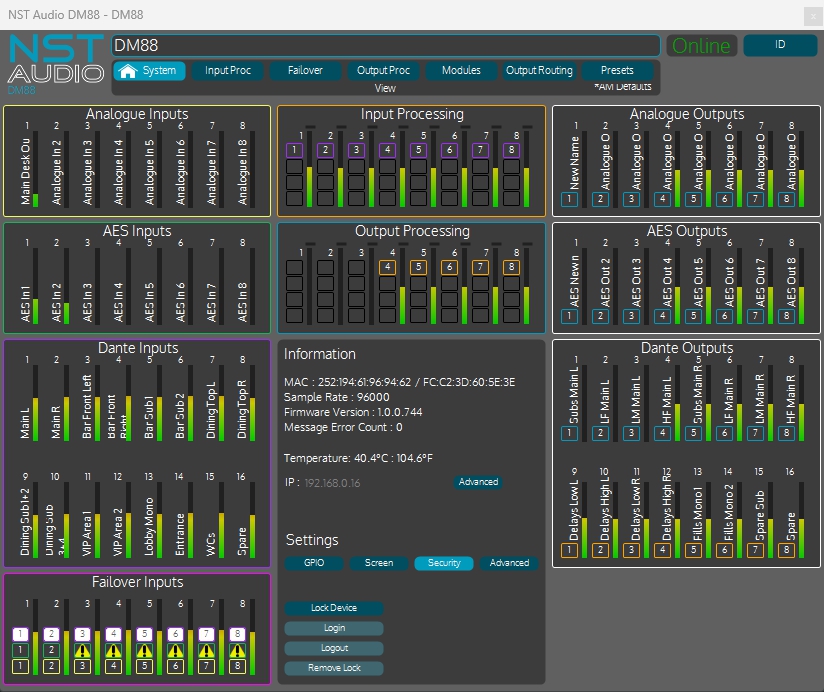Click orange routing box 6 for Fills Mono 2

[725, 550]
